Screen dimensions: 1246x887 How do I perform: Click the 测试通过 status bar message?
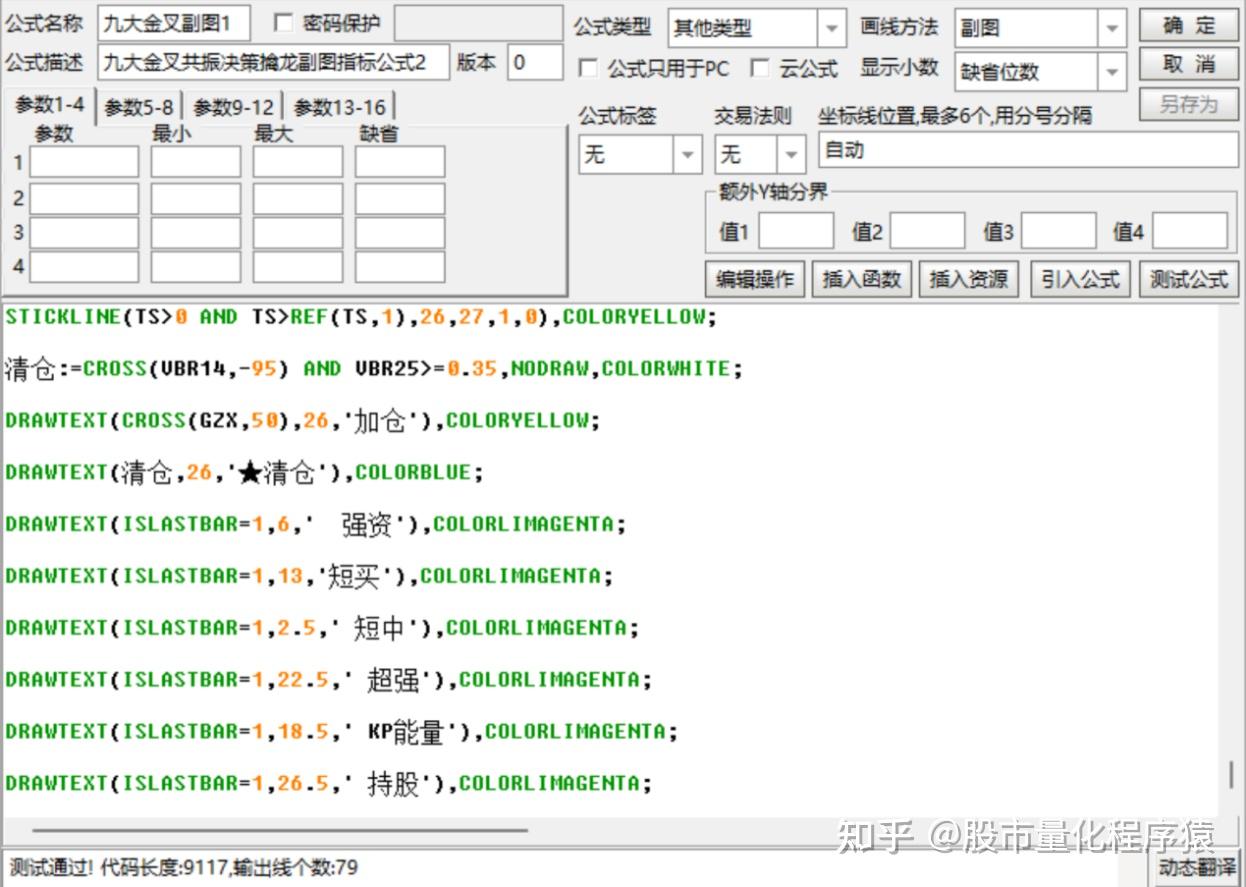[x=184, y=868]
